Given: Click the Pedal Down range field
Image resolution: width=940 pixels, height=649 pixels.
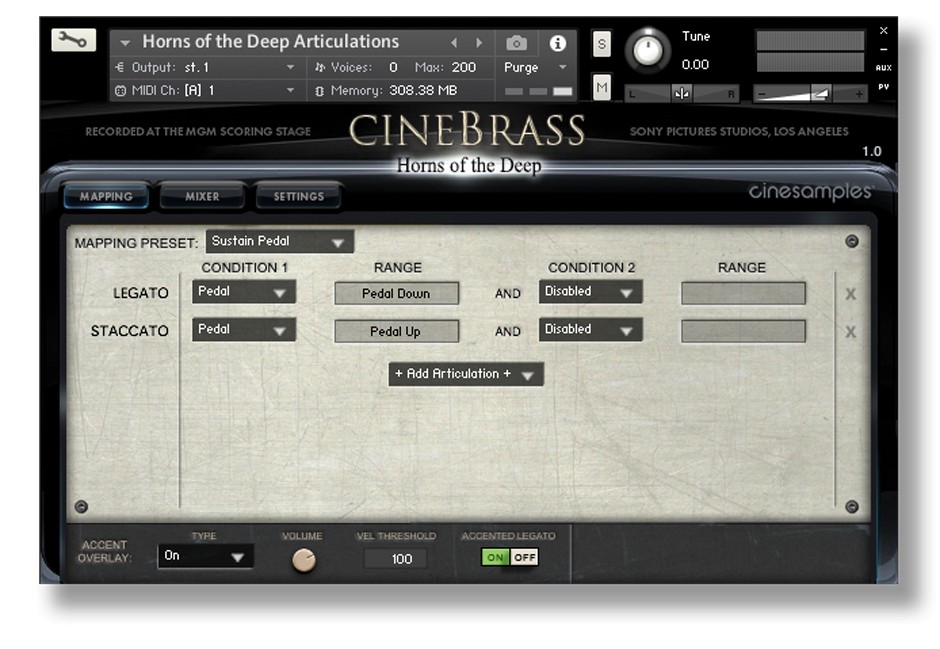Looking at the screenshot, I should point(396,294).
